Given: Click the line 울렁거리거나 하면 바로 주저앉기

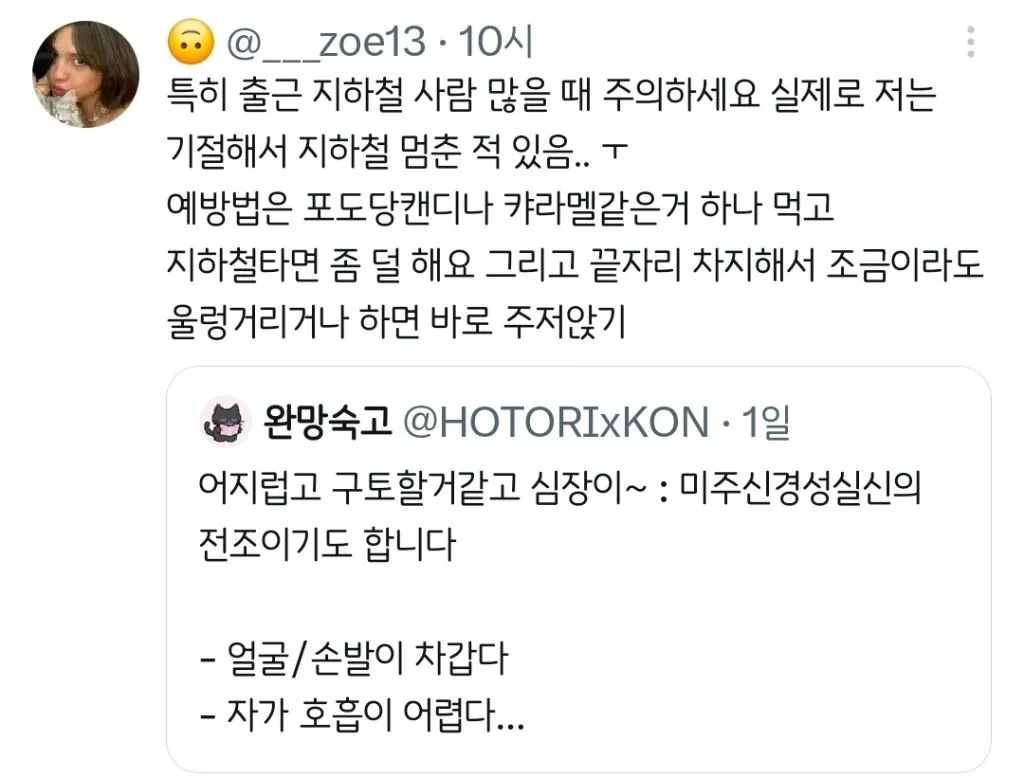Looking at the screenshot, I should point(396,321).
